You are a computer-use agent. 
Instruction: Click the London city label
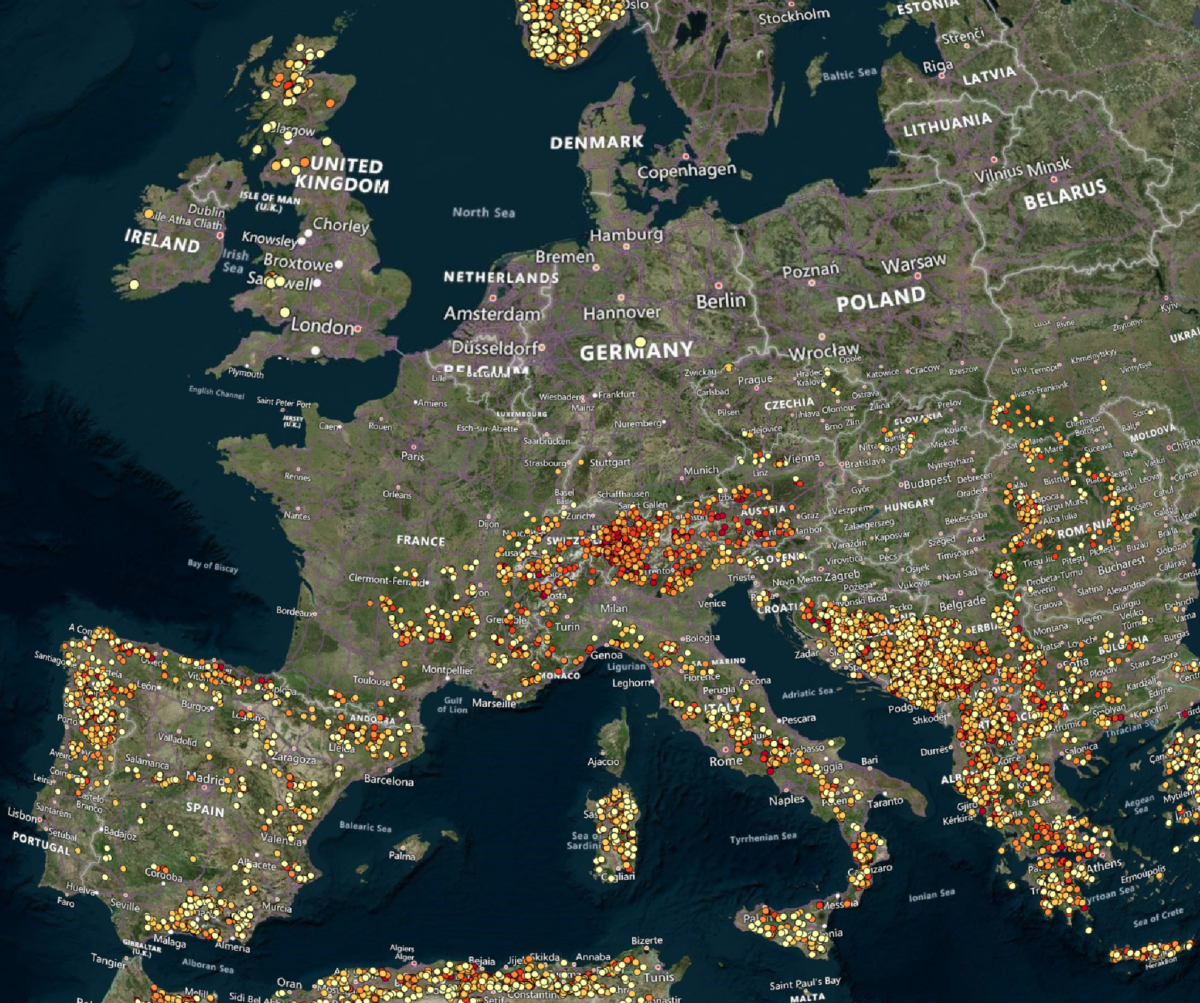[323, 327]
